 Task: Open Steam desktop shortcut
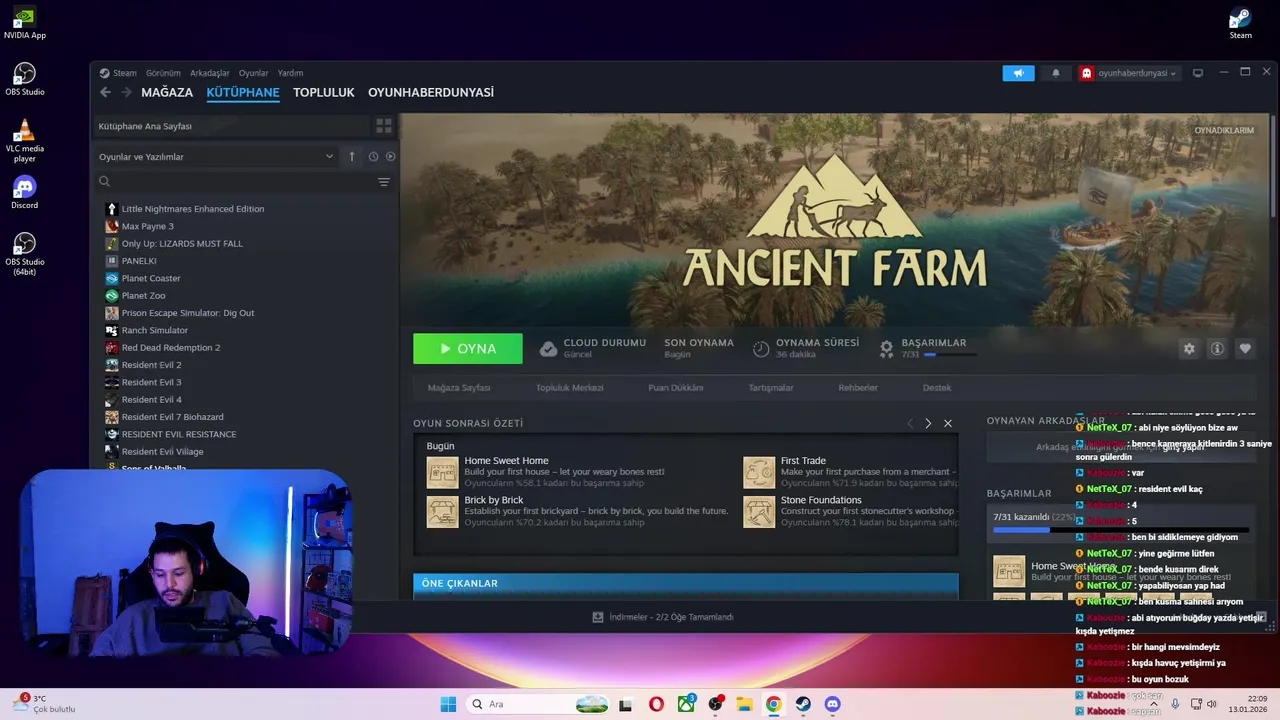pos(1240,24)
